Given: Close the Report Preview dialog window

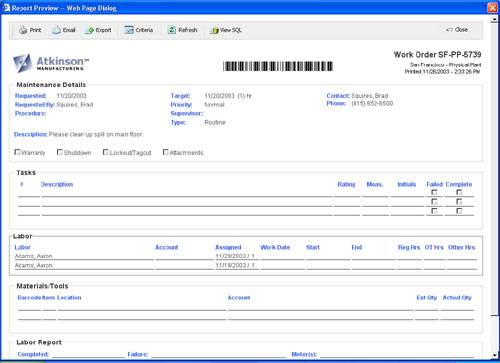Looking at the screenshot, I should point(492,7).
